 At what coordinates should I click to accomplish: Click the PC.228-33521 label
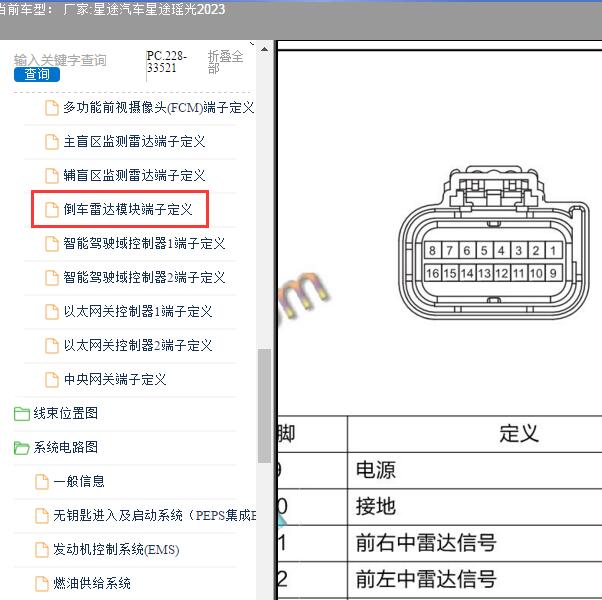click(166, 62)
